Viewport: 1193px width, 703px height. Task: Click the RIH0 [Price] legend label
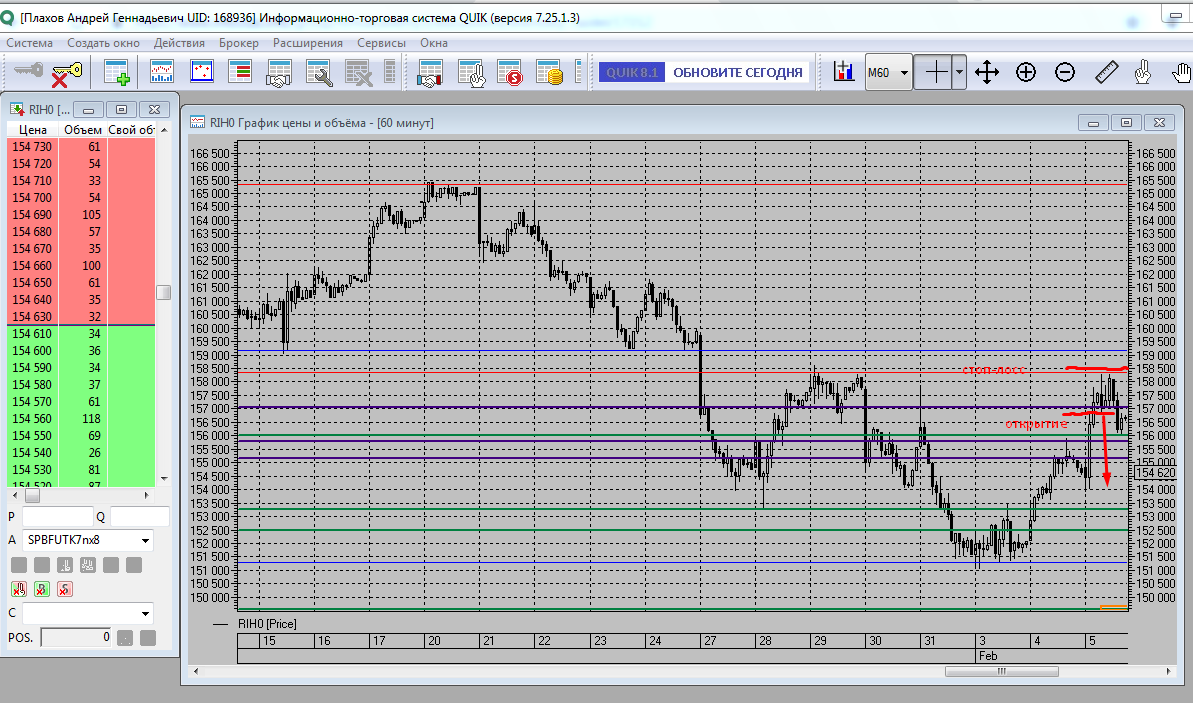267,624
